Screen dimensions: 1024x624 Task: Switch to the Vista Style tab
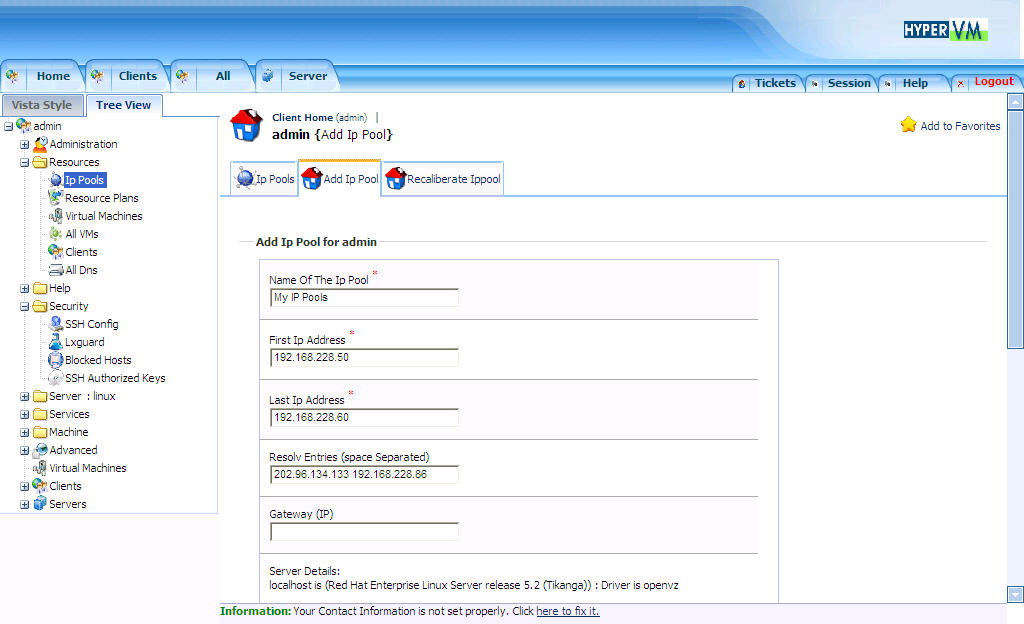pos(42,105)
